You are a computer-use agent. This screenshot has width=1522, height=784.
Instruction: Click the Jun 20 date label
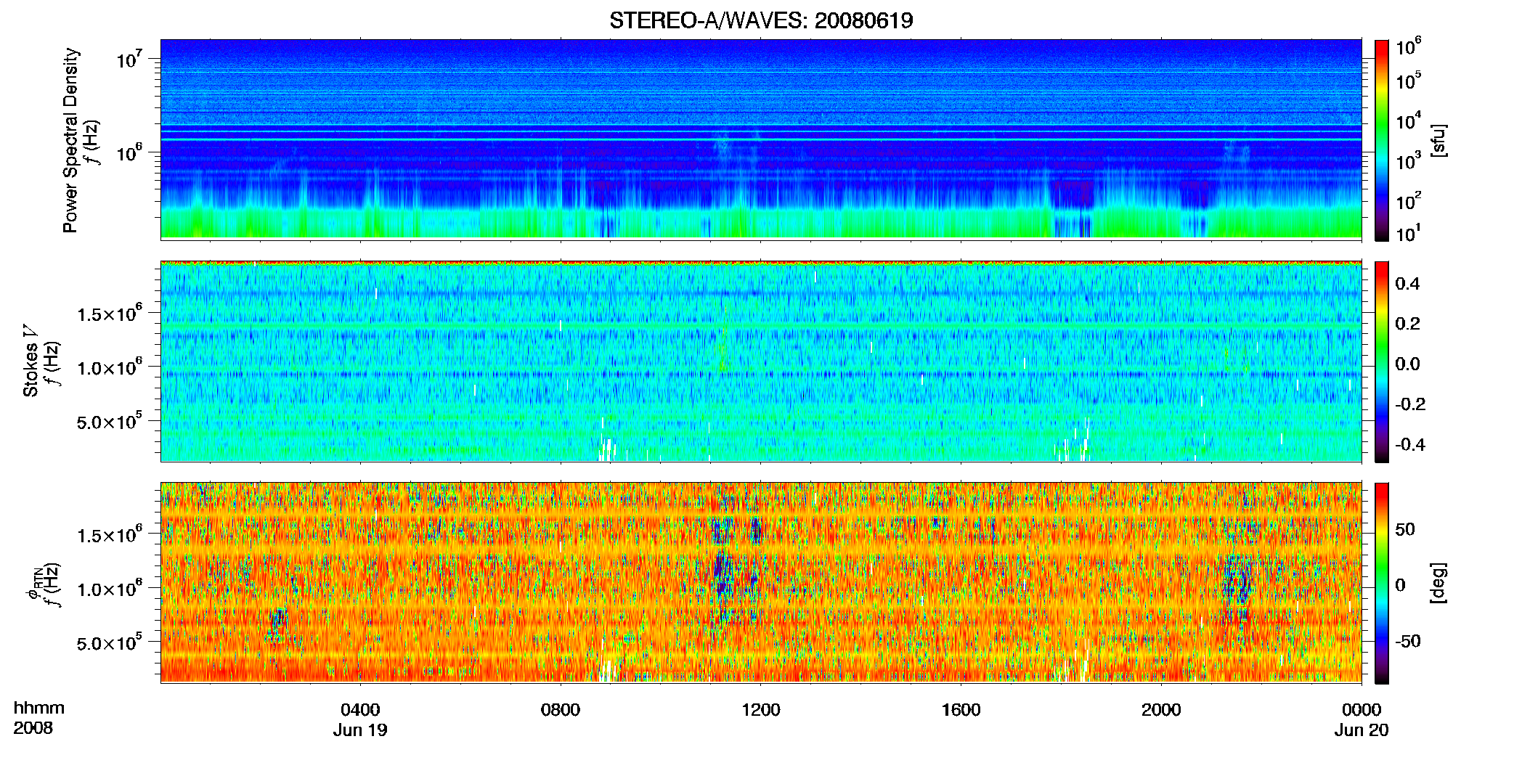pyautogui.click(x=1362, y=730)
